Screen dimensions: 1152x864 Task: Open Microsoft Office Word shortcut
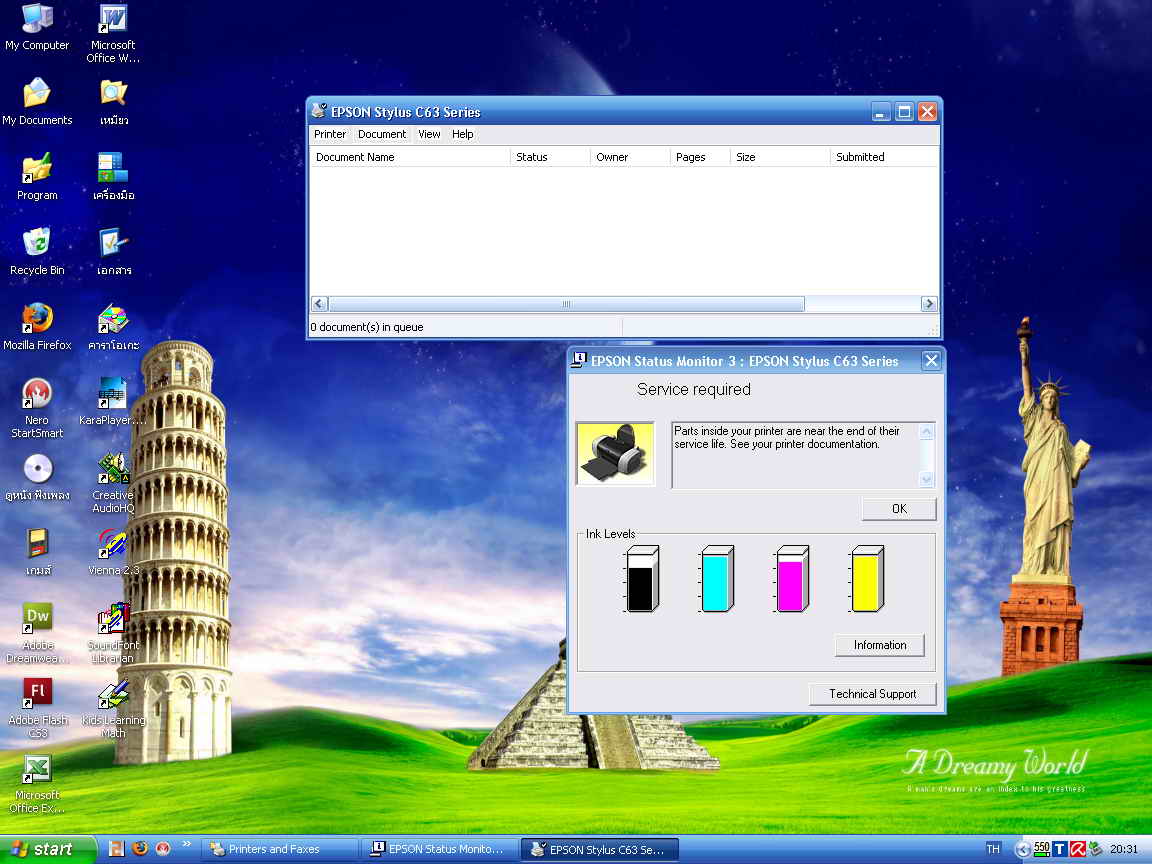click(113, 33)
